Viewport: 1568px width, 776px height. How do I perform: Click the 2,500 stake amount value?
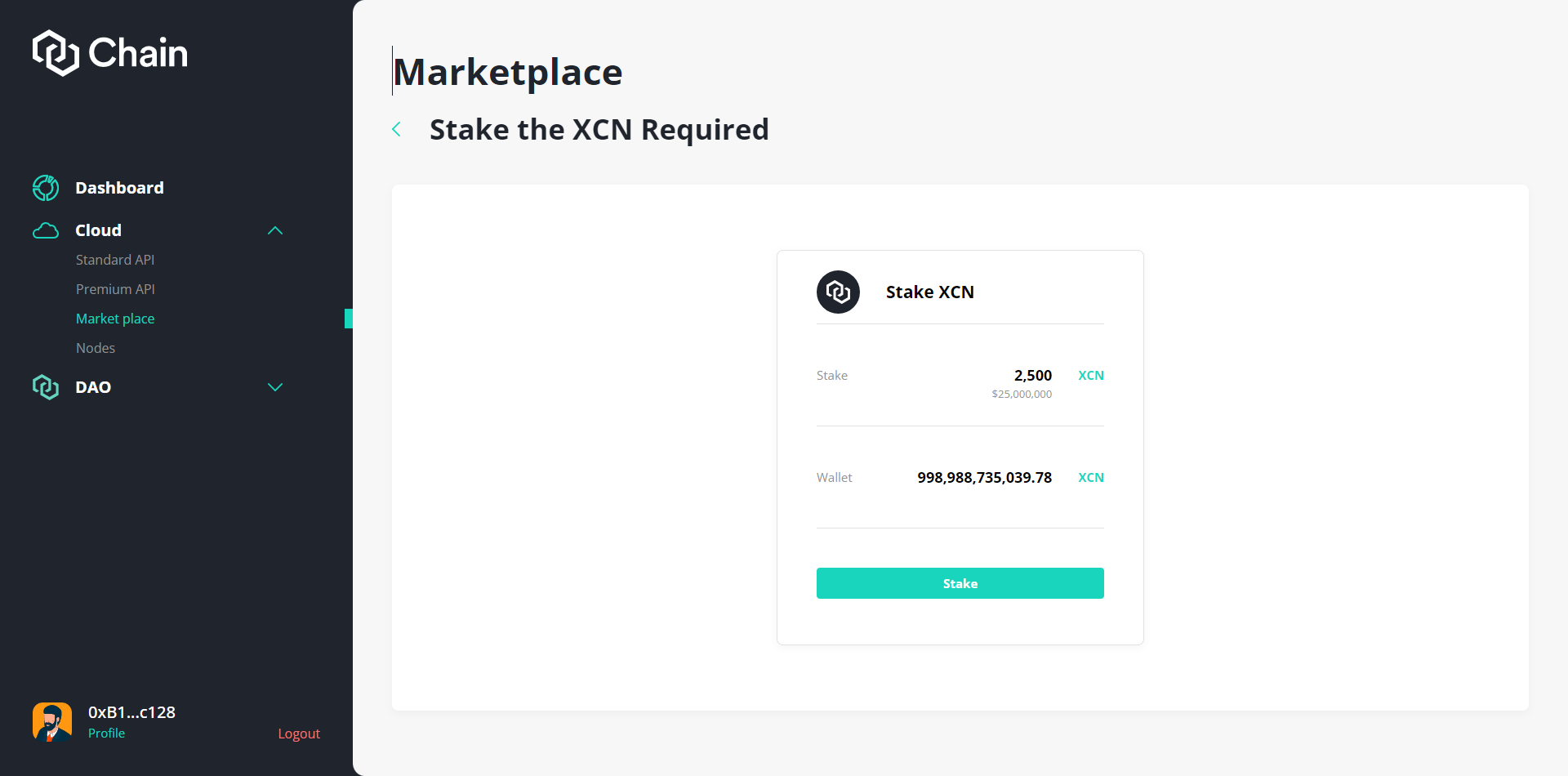[x=1032, y=376]
